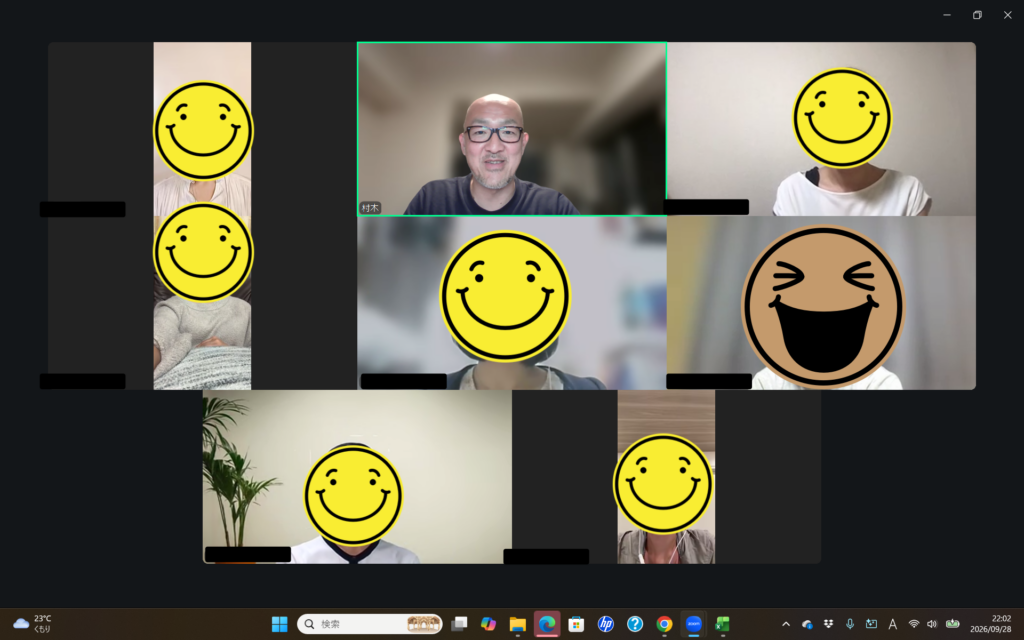Open File Explorer from the taskbar

[x=517, y=624]
